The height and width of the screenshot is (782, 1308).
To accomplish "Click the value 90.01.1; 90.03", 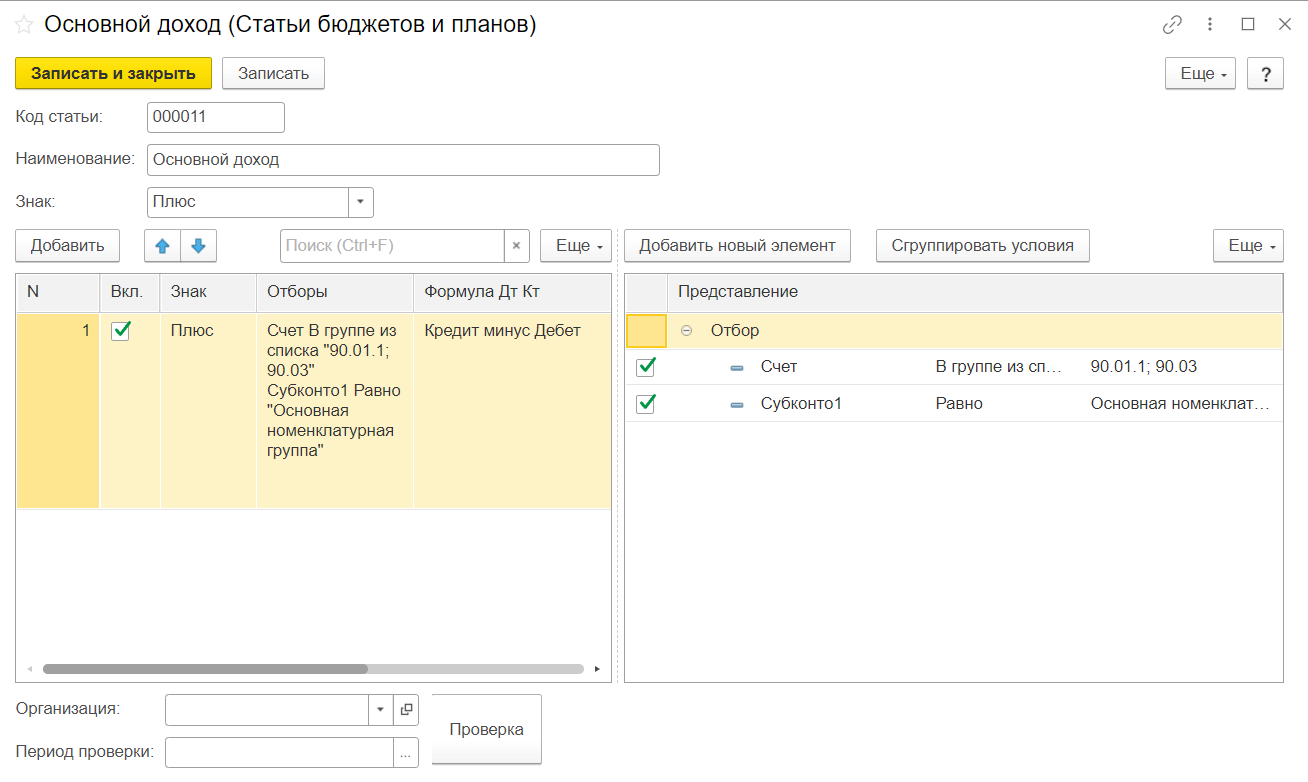I will (1144, 367).
